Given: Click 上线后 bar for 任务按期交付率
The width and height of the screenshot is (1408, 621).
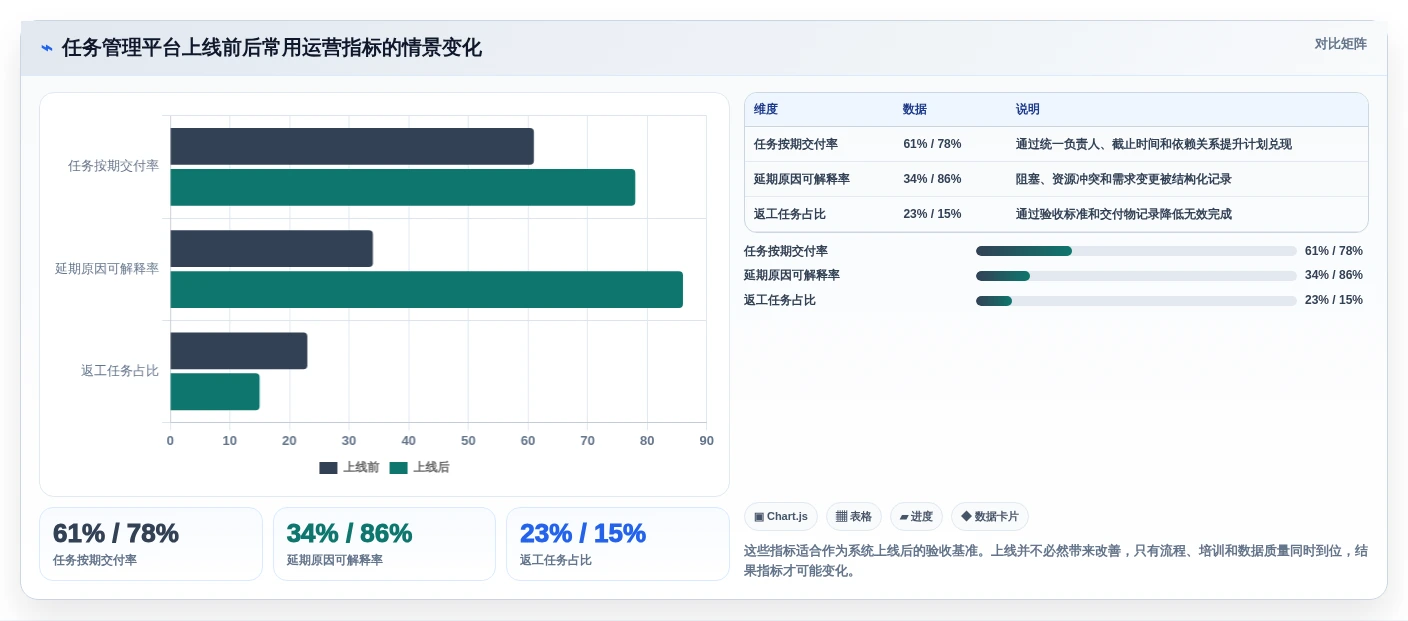Looking at the screenshot, I should [403, 187].
